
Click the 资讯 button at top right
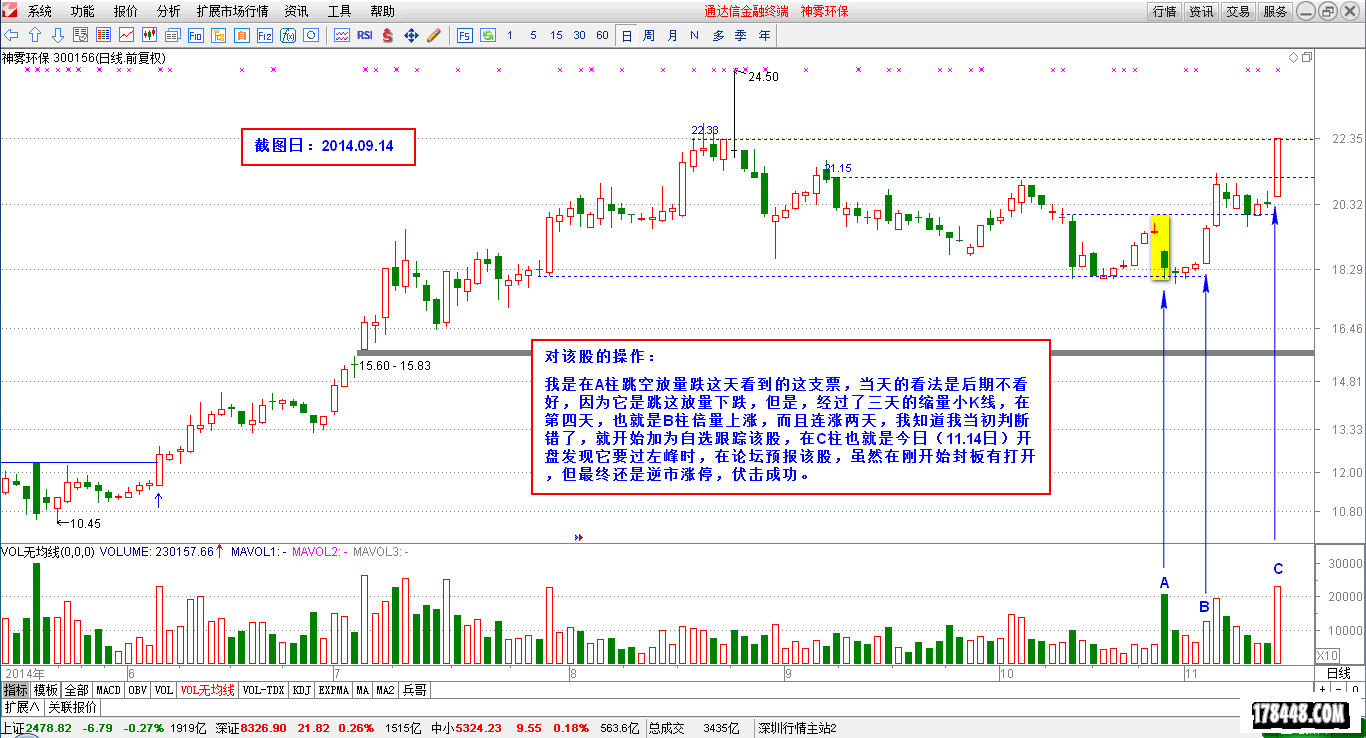pyautogui.click(x=1201, y=12)
